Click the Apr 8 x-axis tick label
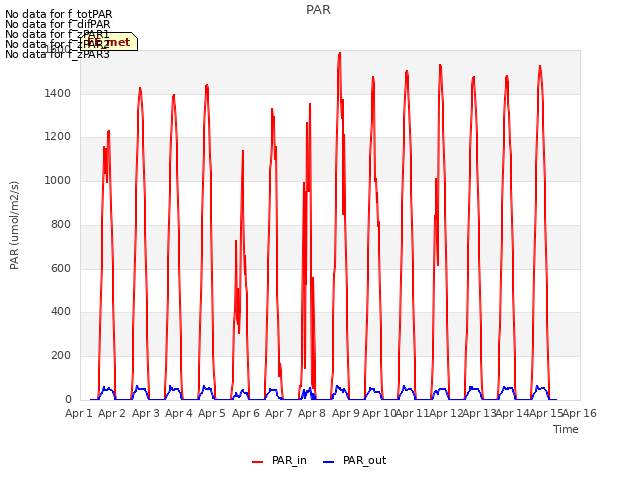640x480 pixels. click(312, 413)
